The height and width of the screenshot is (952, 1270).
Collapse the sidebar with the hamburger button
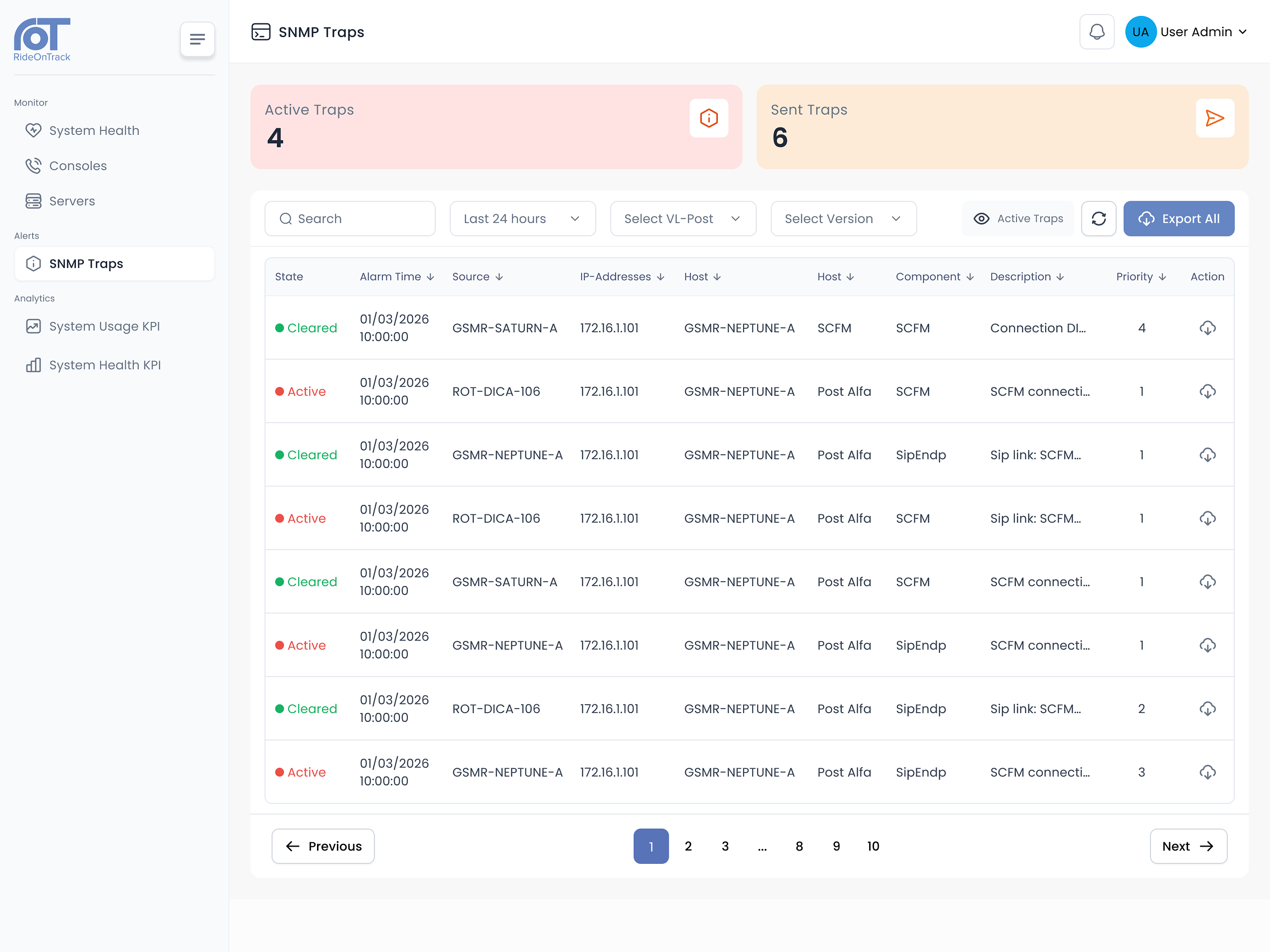point(197,40)
